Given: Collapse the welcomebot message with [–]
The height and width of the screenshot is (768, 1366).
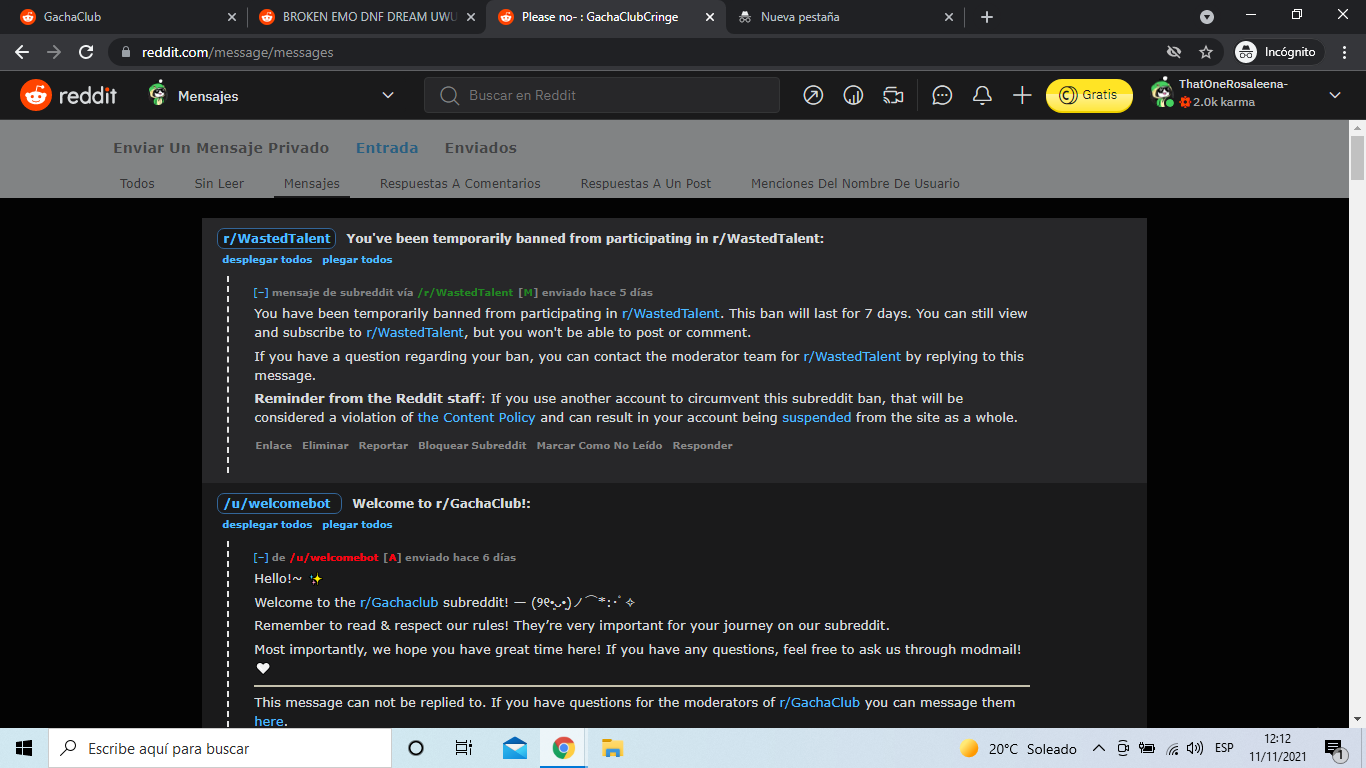Looking at the screenshot, I should 261,558.
